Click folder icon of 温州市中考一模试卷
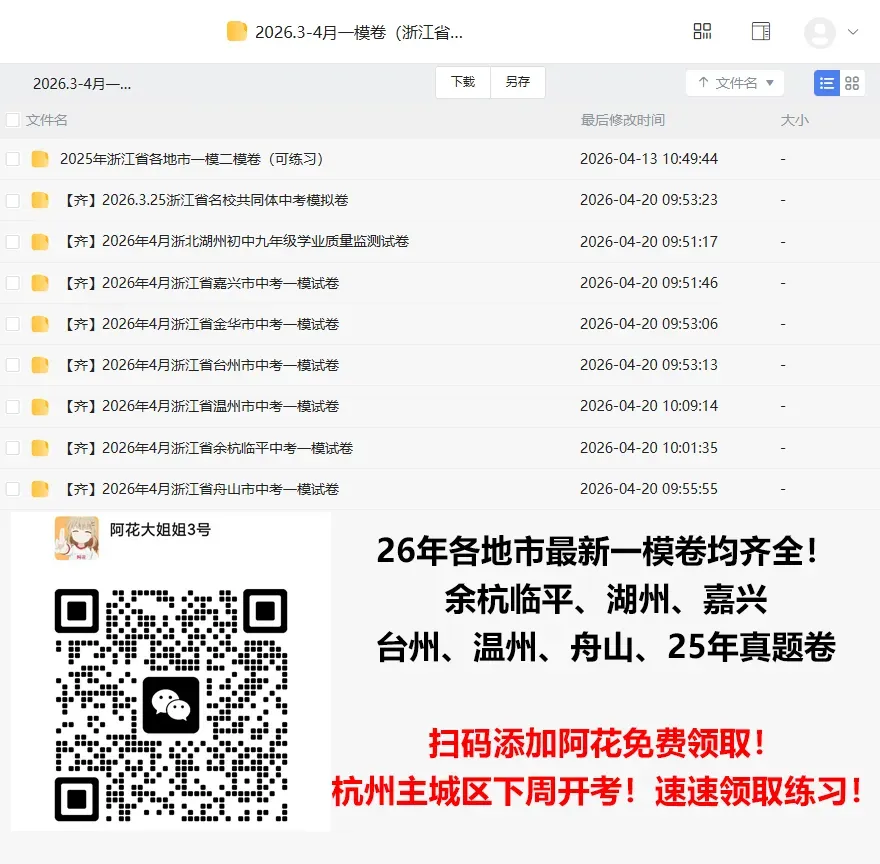This screenshot has width=880, height=864. click(x=40, y=406)
